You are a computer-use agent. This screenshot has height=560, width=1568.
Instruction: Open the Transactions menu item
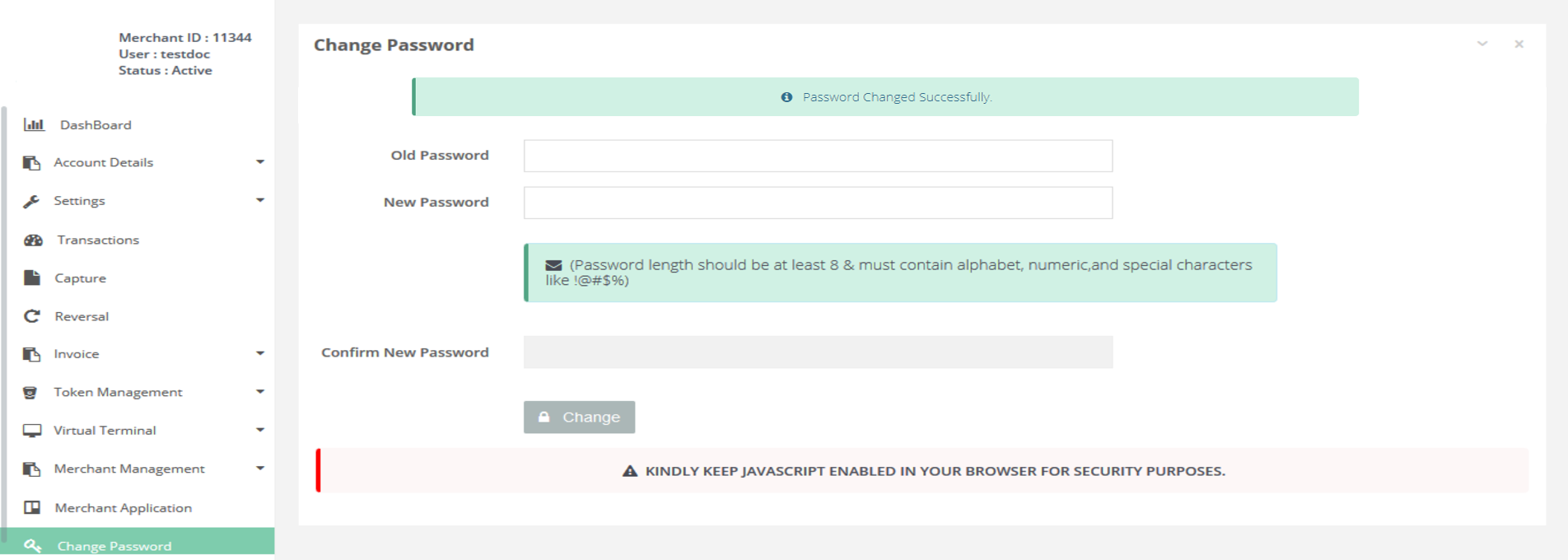click(x=98, y=240)
